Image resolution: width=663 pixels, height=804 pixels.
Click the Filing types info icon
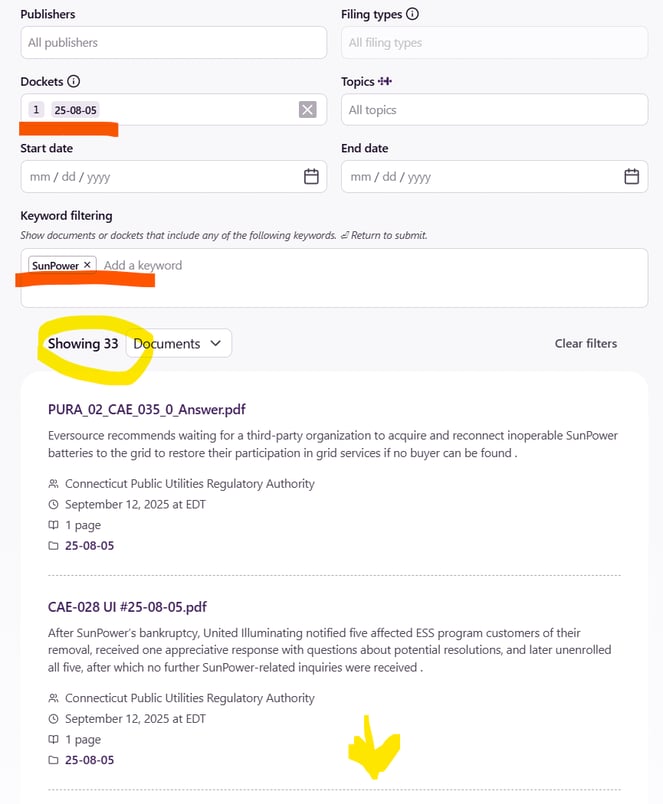point(412,14)
